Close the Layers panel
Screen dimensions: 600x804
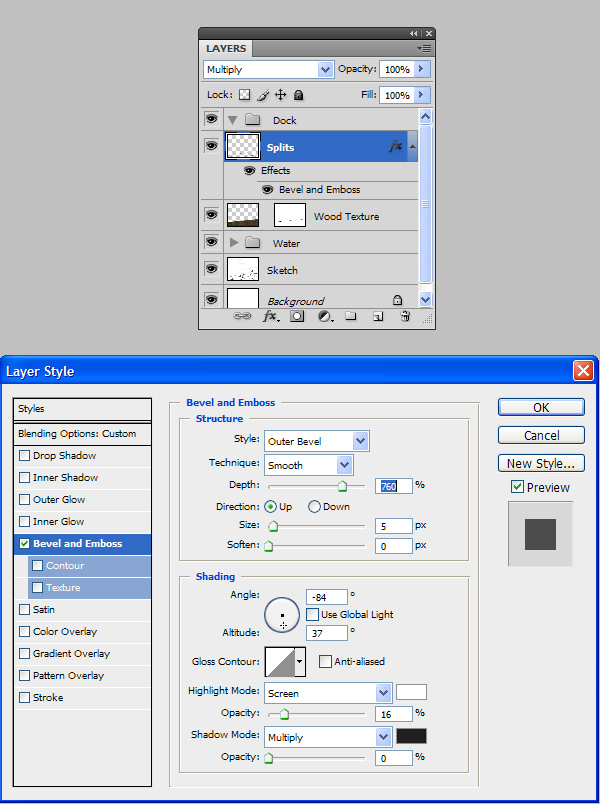[x=429, y=34]
